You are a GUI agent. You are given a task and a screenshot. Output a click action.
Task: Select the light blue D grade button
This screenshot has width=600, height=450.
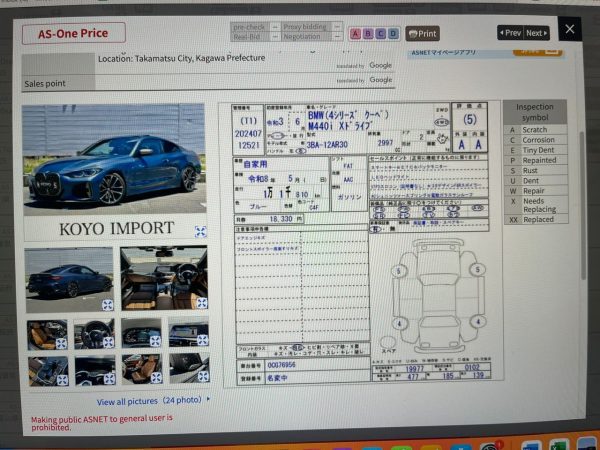pos(393,33)
